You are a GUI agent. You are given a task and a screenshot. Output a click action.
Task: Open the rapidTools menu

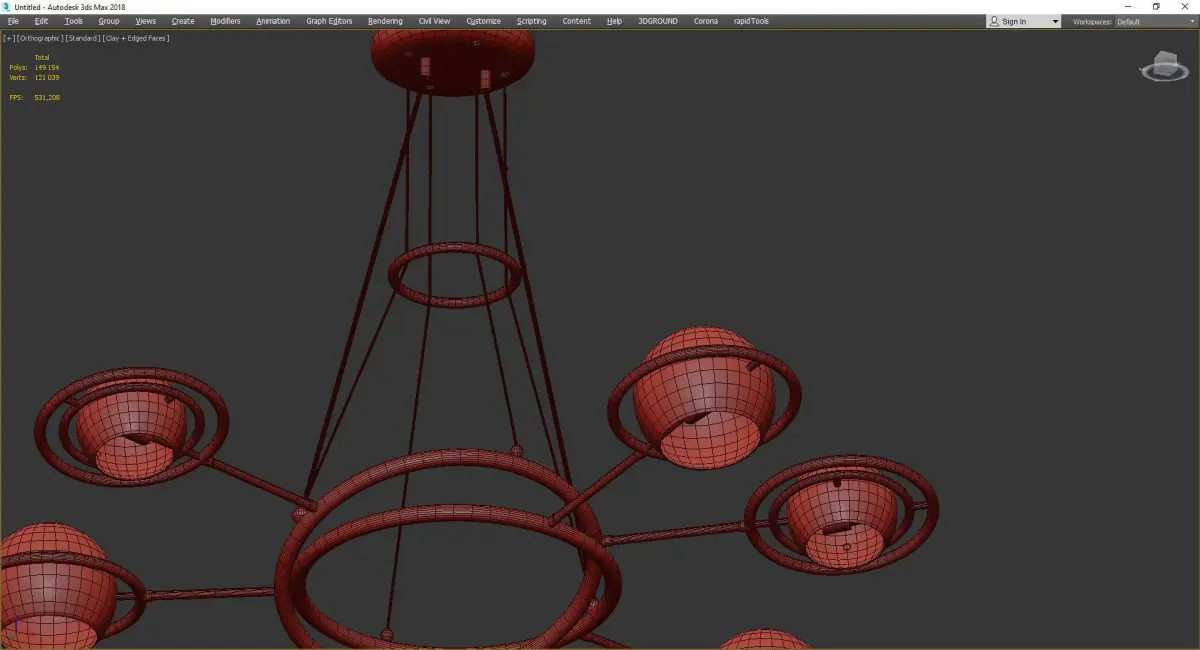751,21
